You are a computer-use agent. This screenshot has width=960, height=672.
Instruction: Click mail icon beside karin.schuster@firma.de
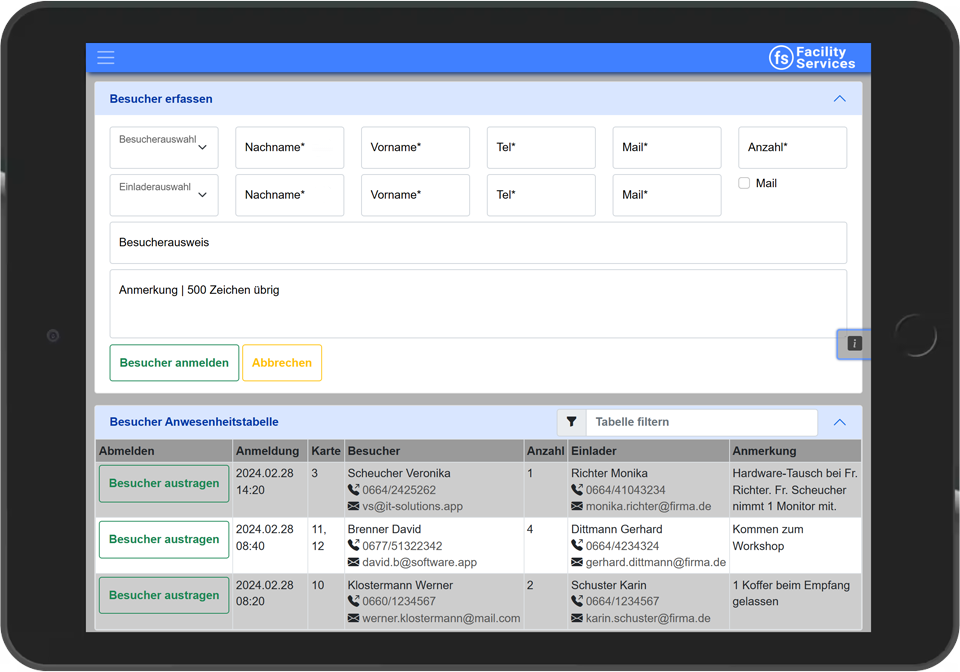[x=577, y=618]
